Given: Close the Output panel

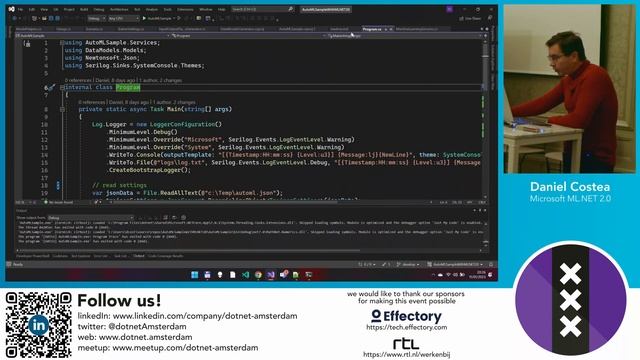Looking at the screenshot, I should (485, 210).
